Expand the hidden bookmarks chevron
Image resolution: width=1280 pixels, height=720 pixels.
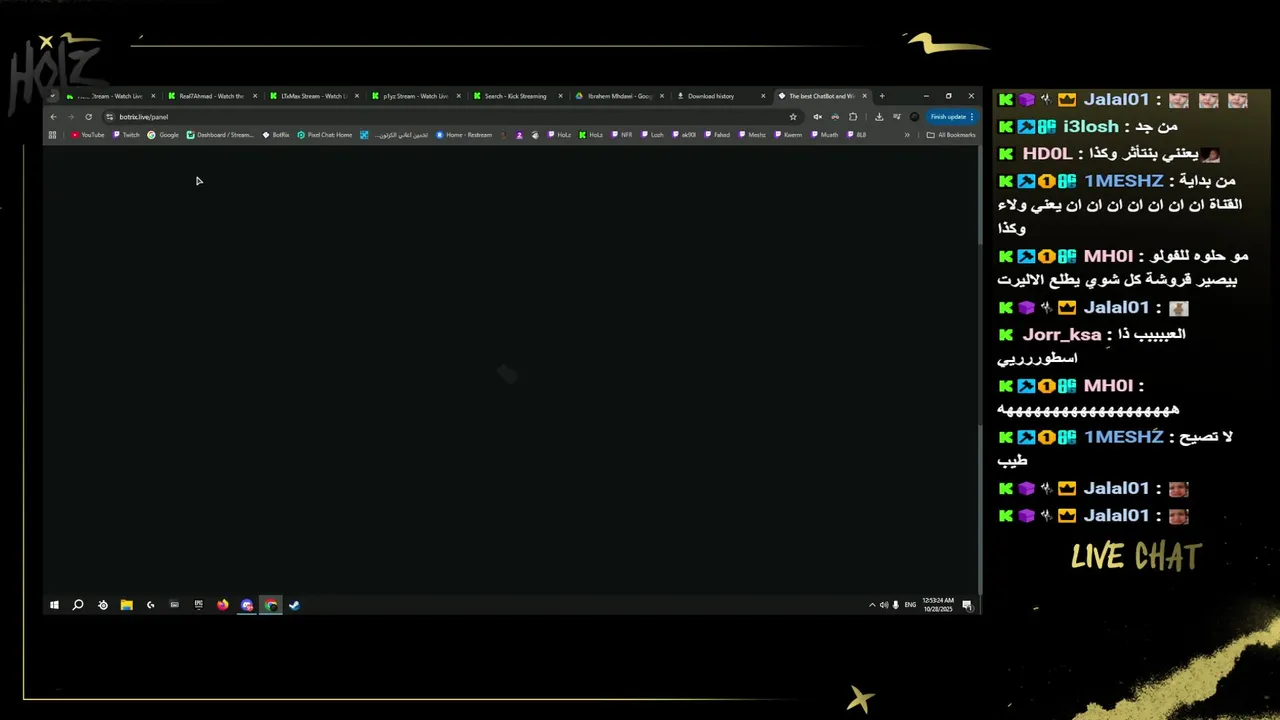pyautogui.click(x=907, y=135)
